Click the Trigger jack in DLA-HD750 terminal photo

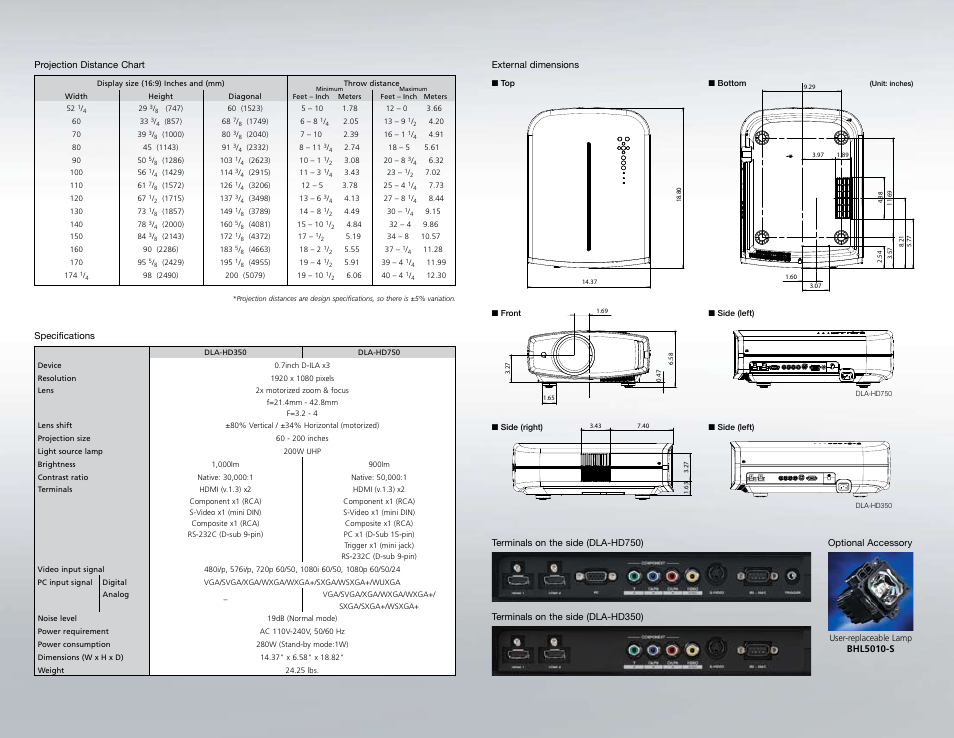point(792,576)
